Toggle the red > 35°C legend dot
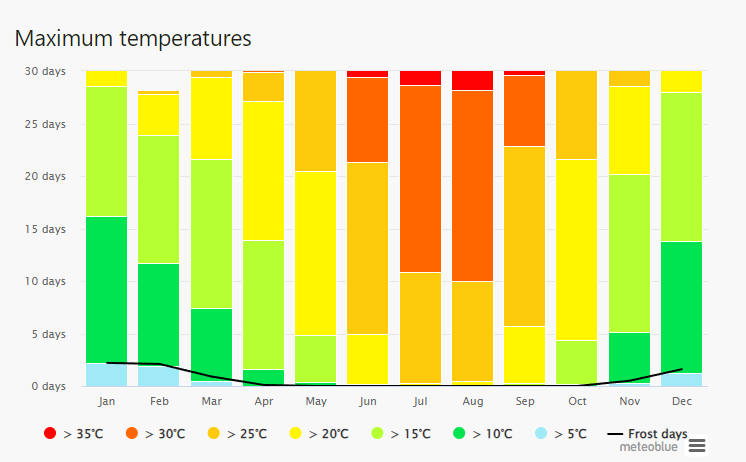 (x=50, y=433)
